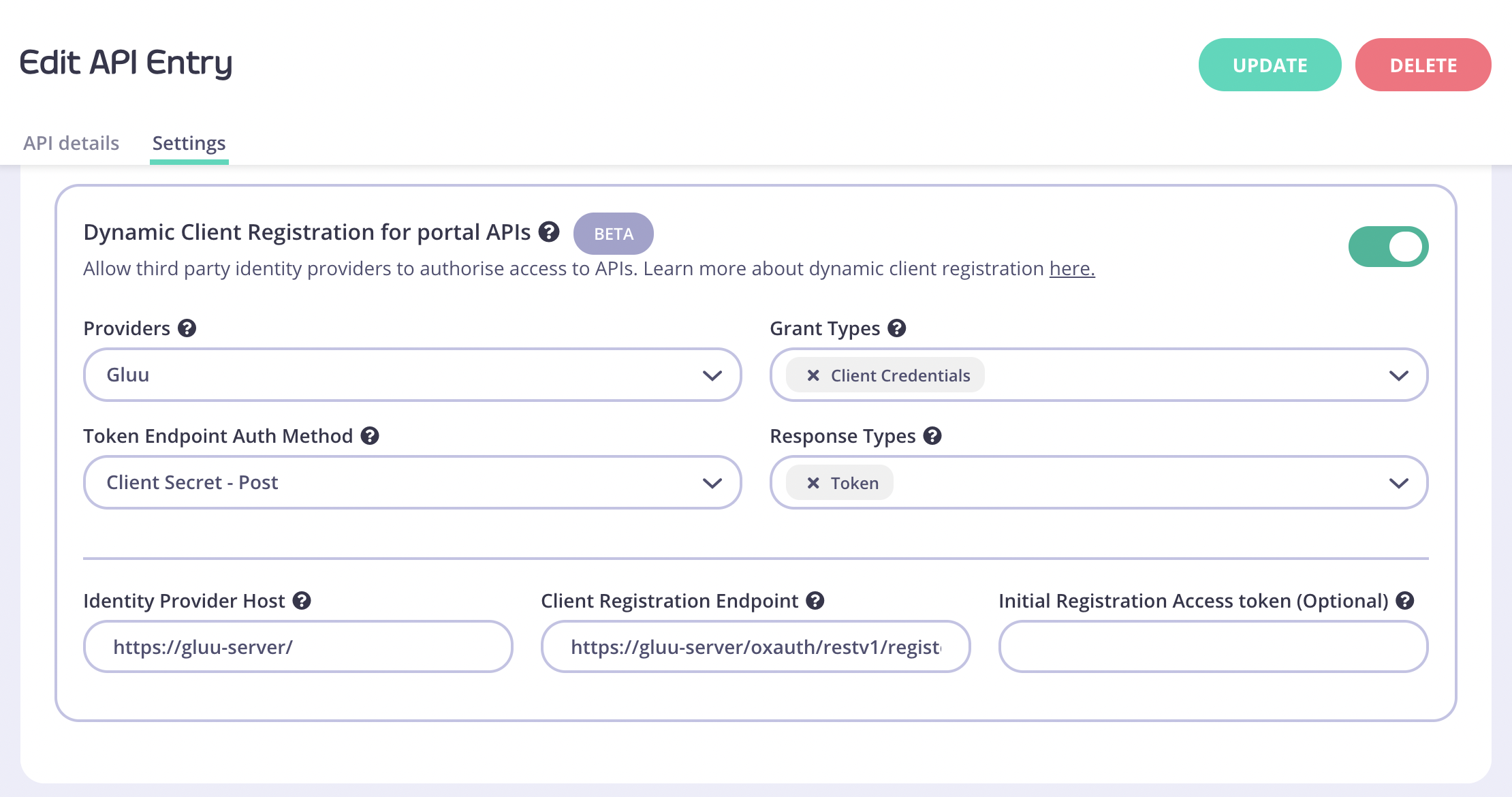Show help for Initial Registration Access token
The height and width of the screenshot is (797, 1512).
point(1405,601)
